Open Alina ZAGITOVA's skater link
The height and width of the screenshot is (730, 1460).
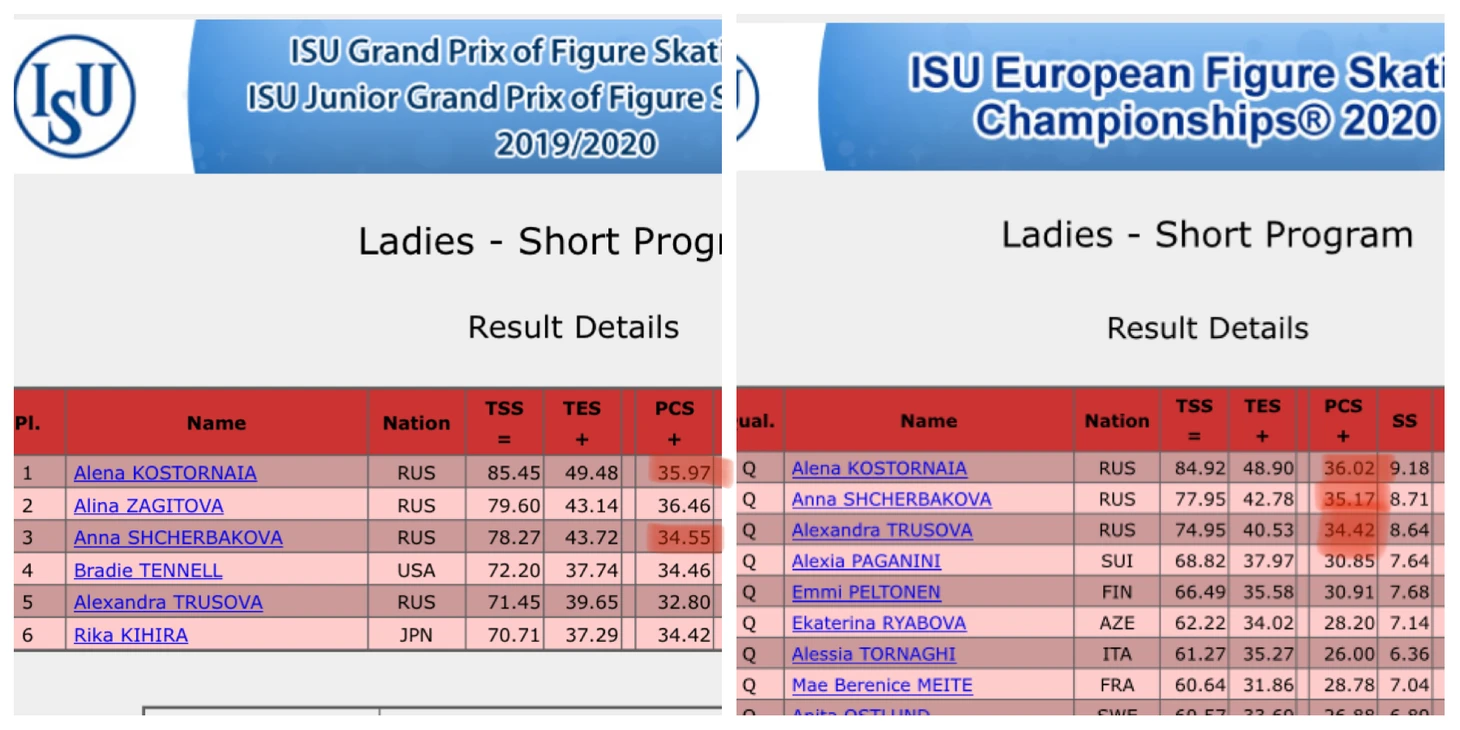(148, 506)
